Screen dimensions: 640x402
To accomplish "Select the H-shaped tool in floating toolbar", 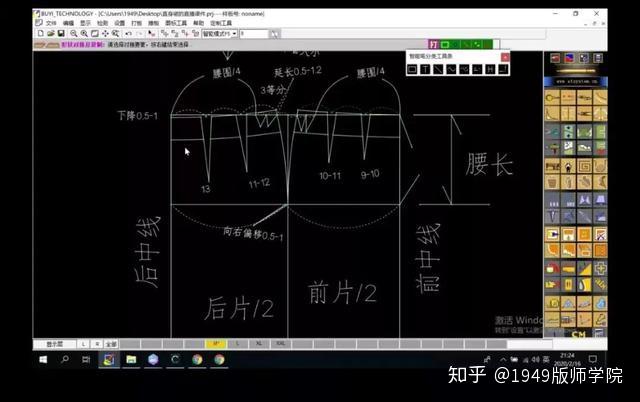I will (490, 69).
